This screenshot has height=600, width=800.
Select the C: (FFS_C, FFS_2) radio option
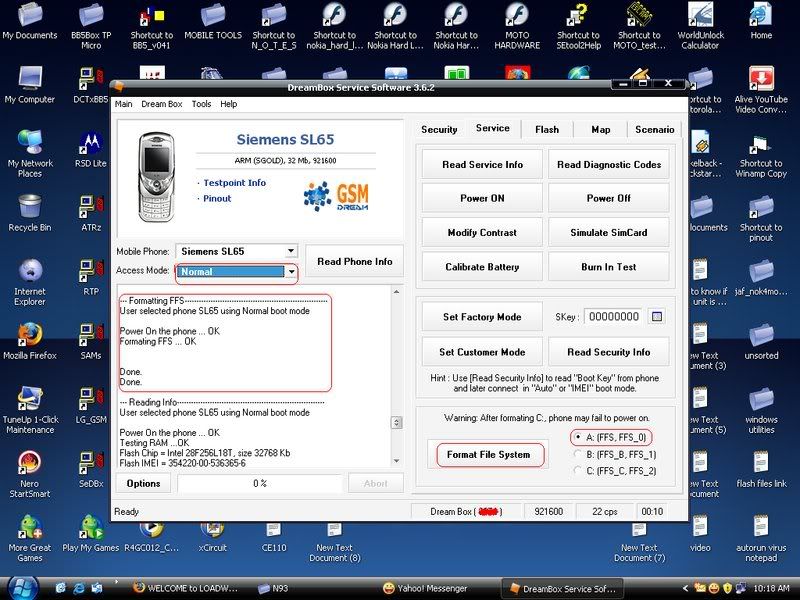click(x=578, y=470)
